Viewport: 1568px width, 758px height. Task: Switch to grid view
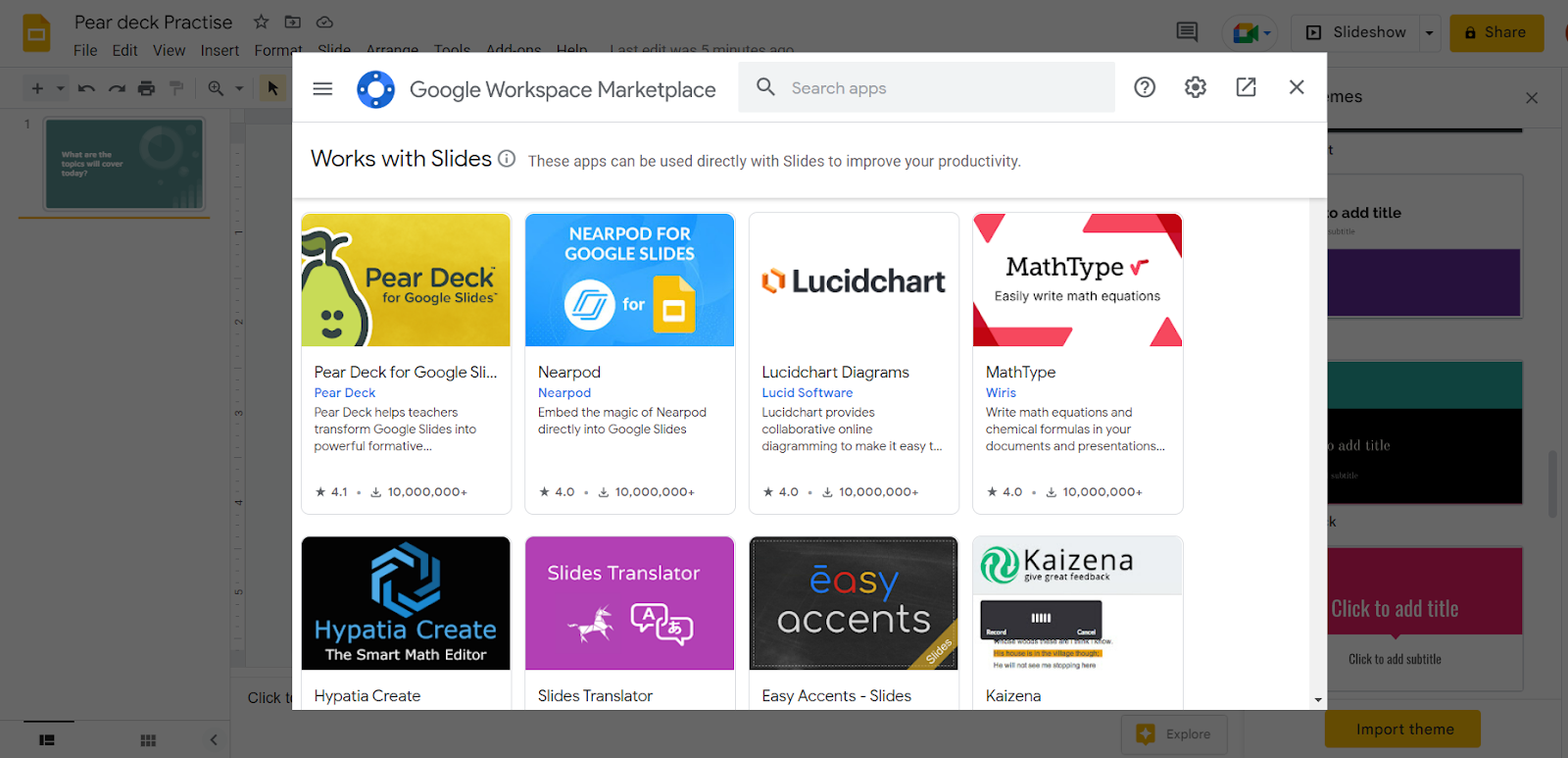(x=148, y=740)
